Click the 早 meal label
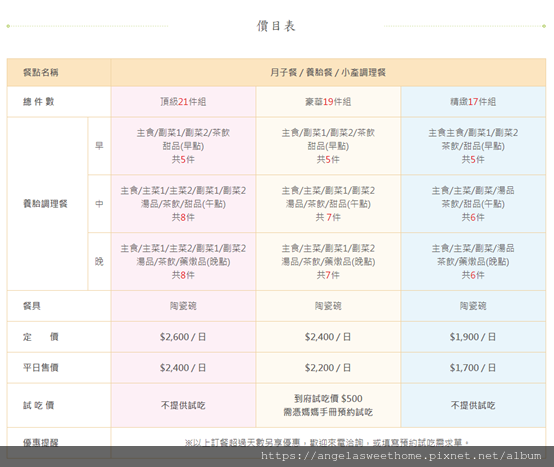Viewport: 554px width, 467px height. click(x=99, y=146)
